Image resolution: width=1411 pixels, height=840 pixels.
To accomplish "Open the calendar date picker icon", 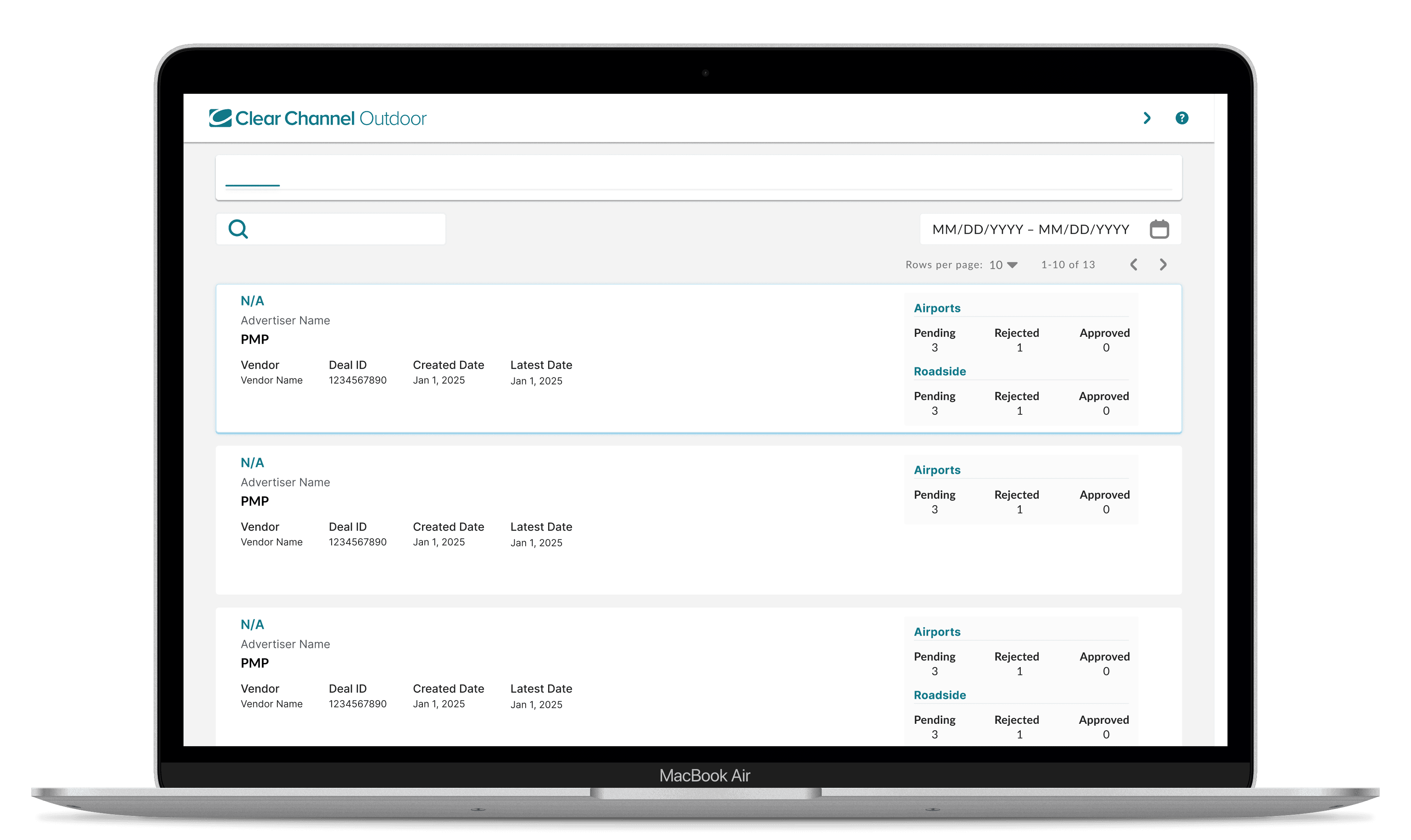I will (1159, 229).
